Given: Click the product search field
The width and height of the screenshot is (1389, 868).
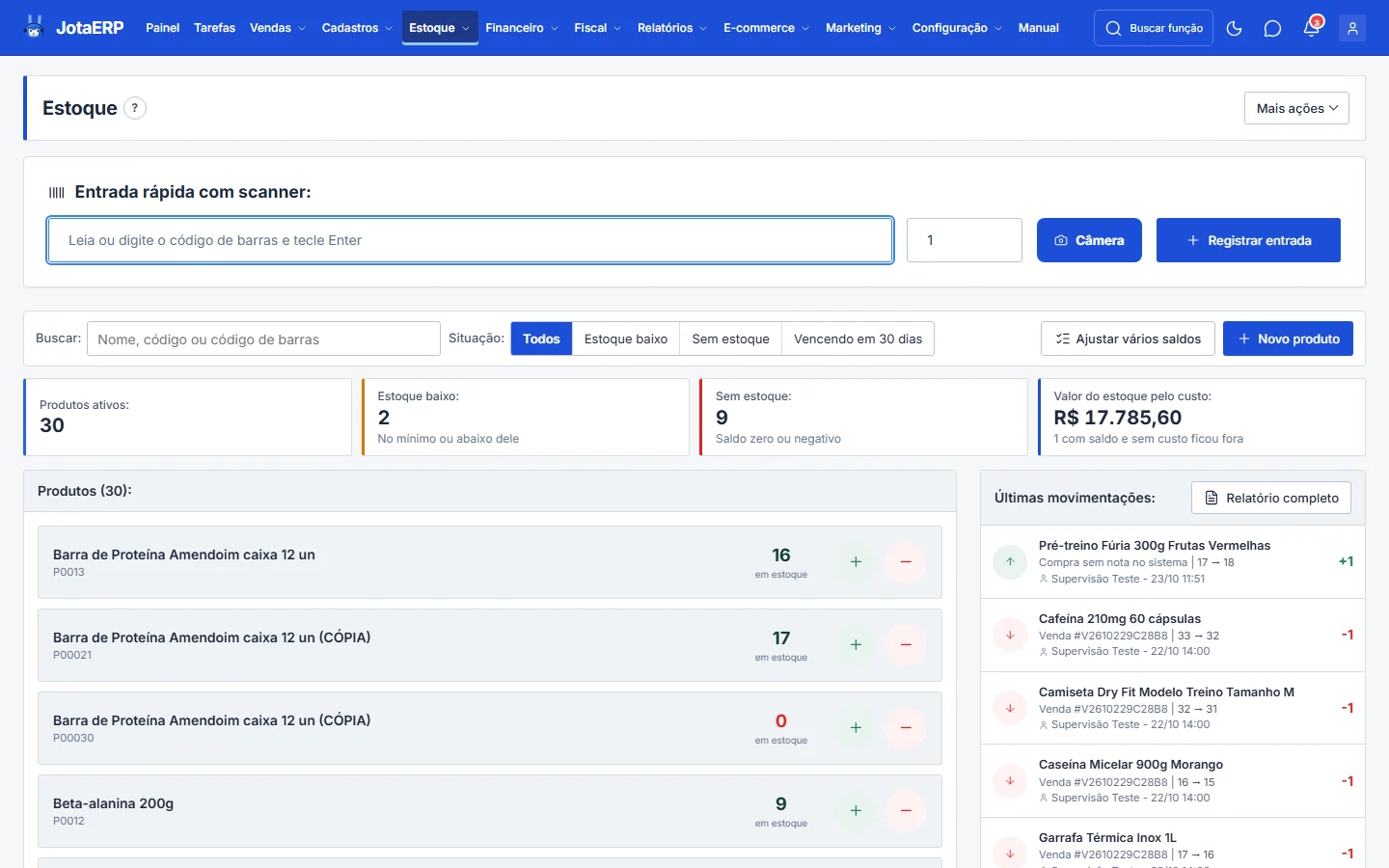Looking at the screenshot, I should click(263, 339).
